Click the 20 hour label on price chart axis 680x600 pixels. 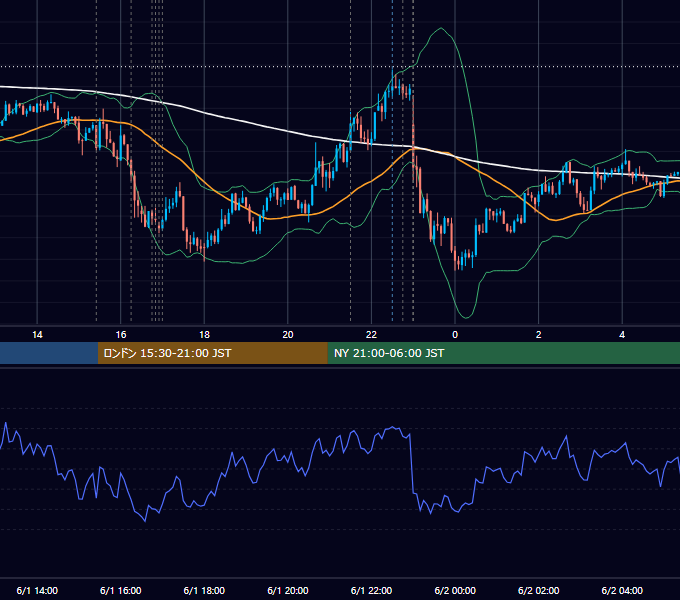tap(288, 335)
